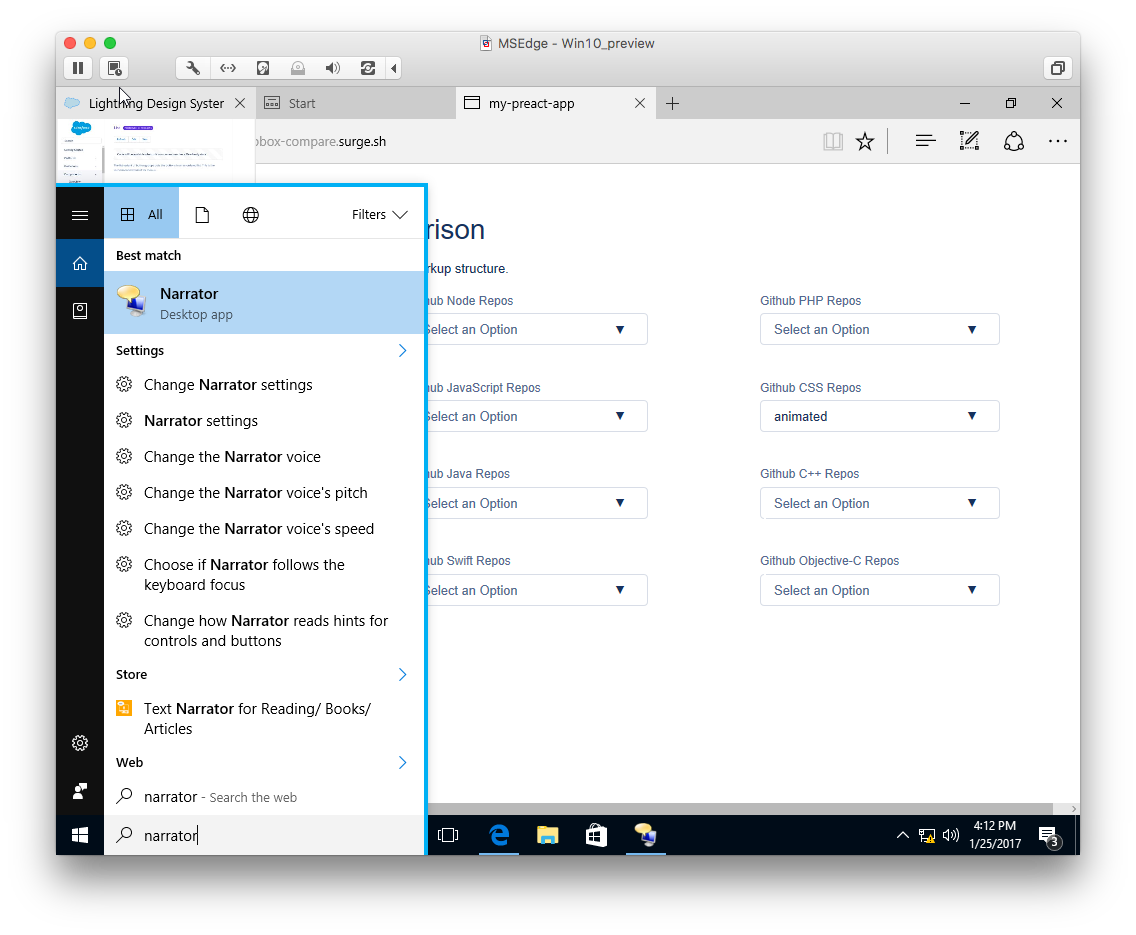Open Change Narrator settings
Image resolution: width=1136 pixels, height=935 pixels.
coord(264,385)
